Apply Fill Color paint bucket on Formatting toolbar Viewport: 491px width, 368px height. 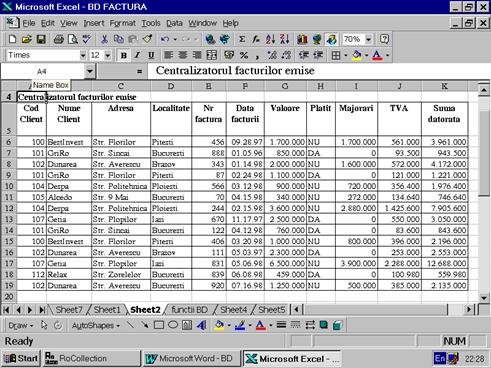(x=357, y=55)
